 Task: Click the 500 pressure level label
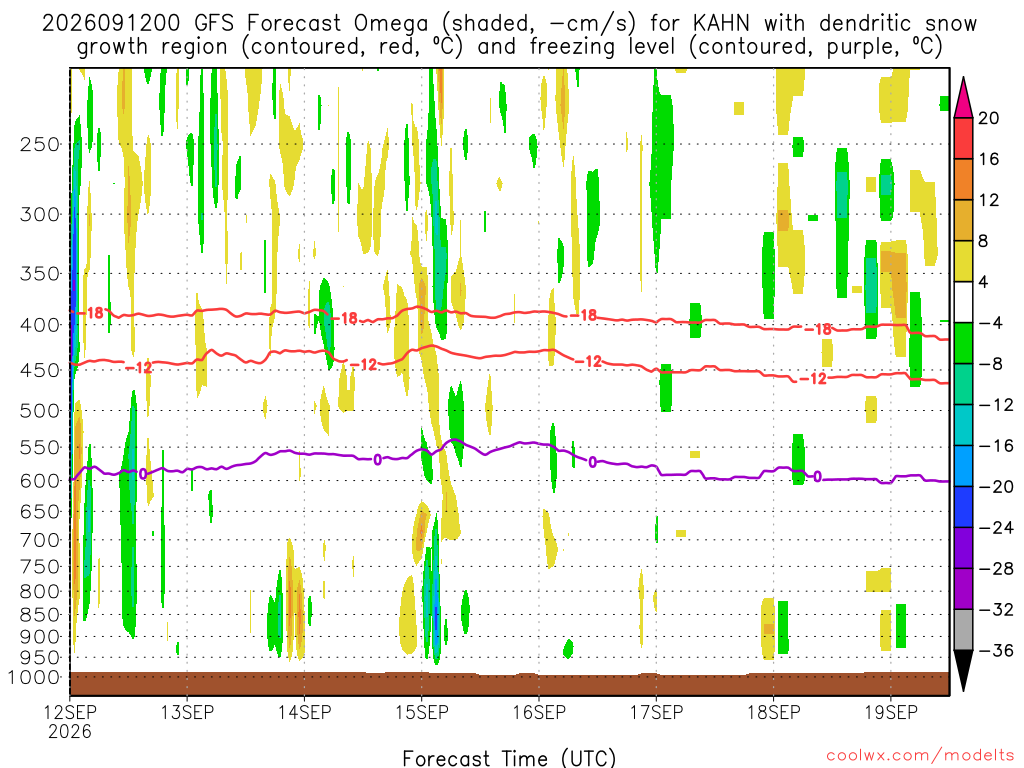[40, 411]
